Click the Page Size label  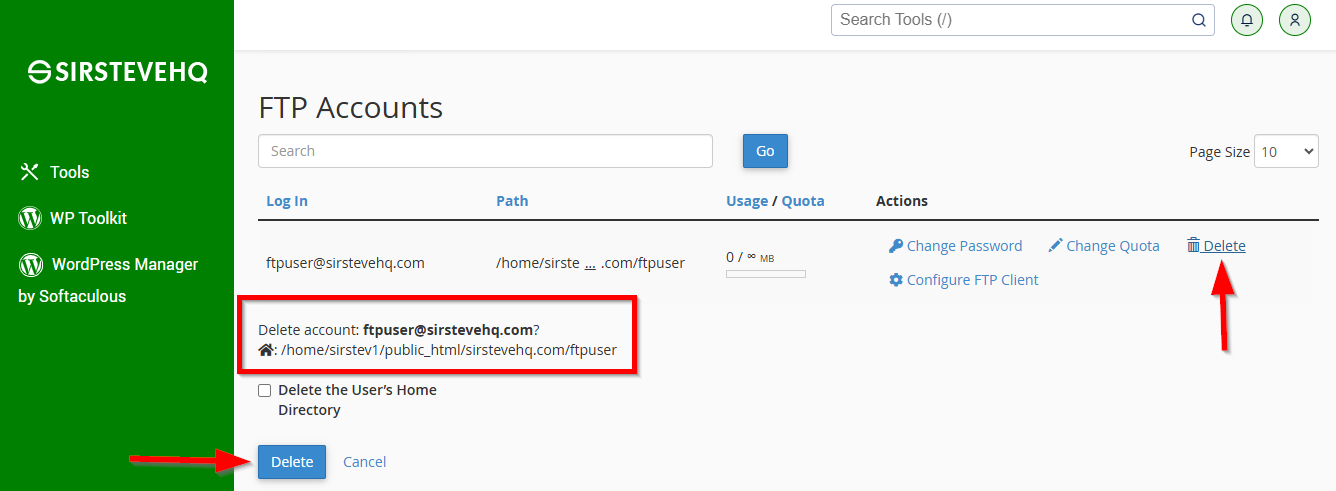(1219, 152)
